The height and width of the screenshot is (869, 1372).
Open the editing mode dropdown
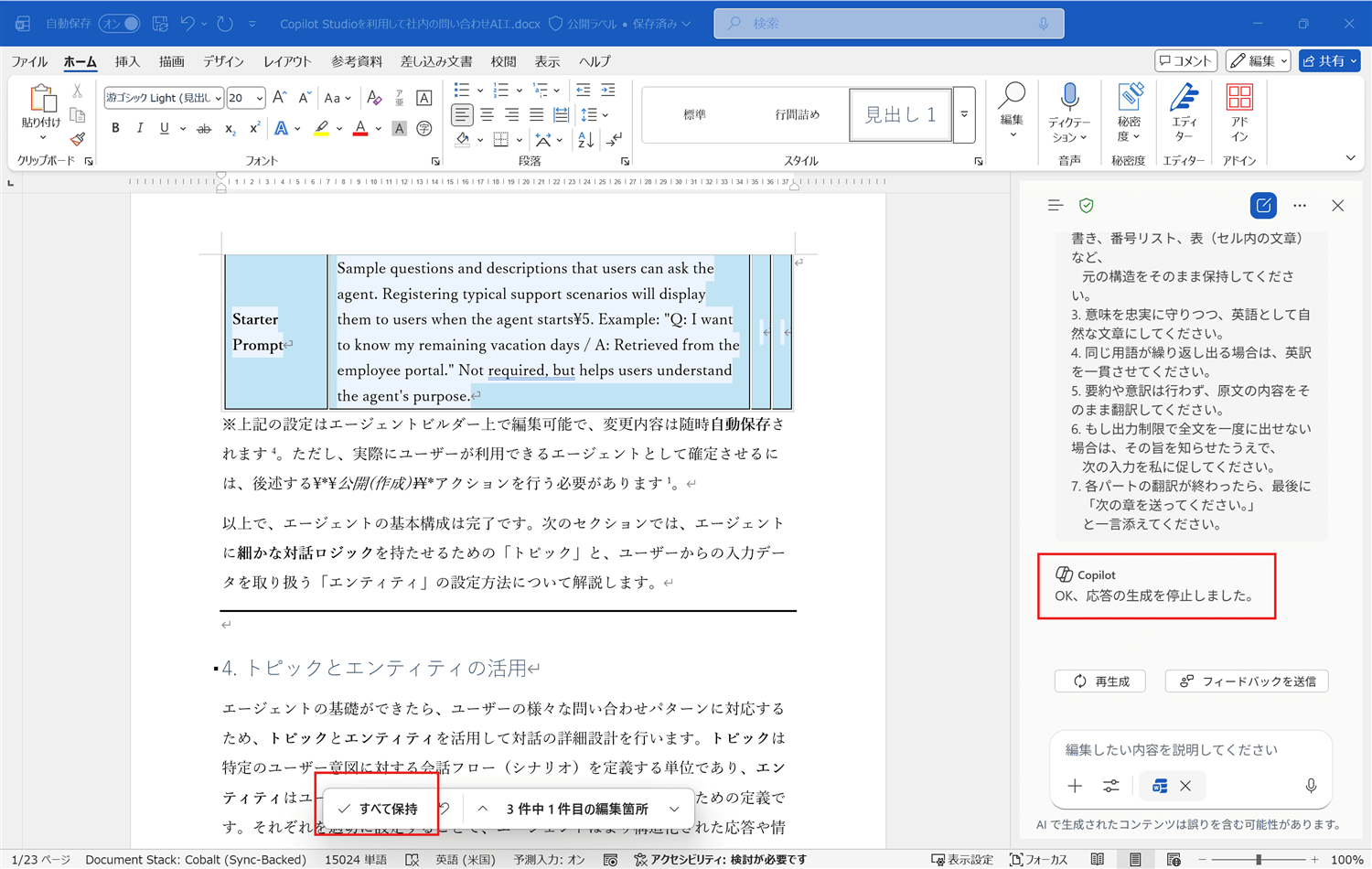[x=1259, y=61]
